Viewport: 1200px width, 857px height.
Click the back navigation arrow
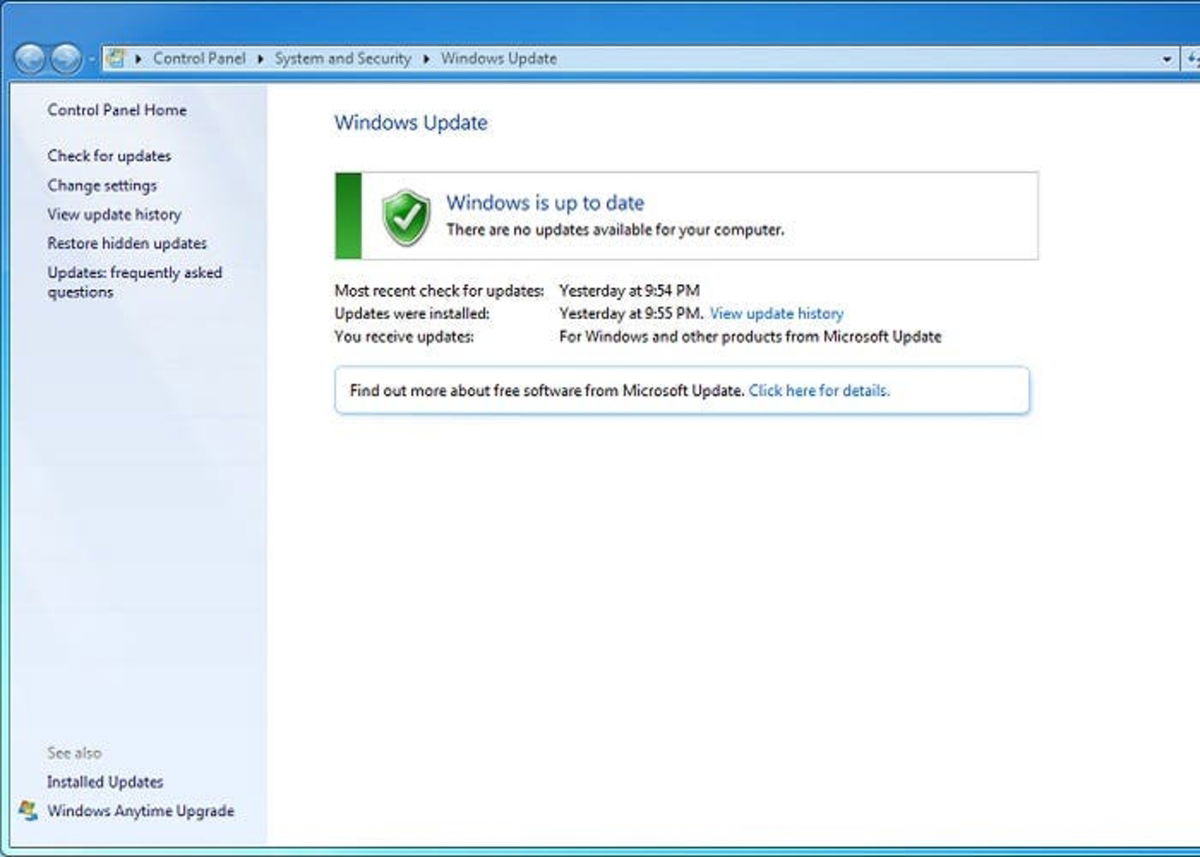(x=30, y=58)
